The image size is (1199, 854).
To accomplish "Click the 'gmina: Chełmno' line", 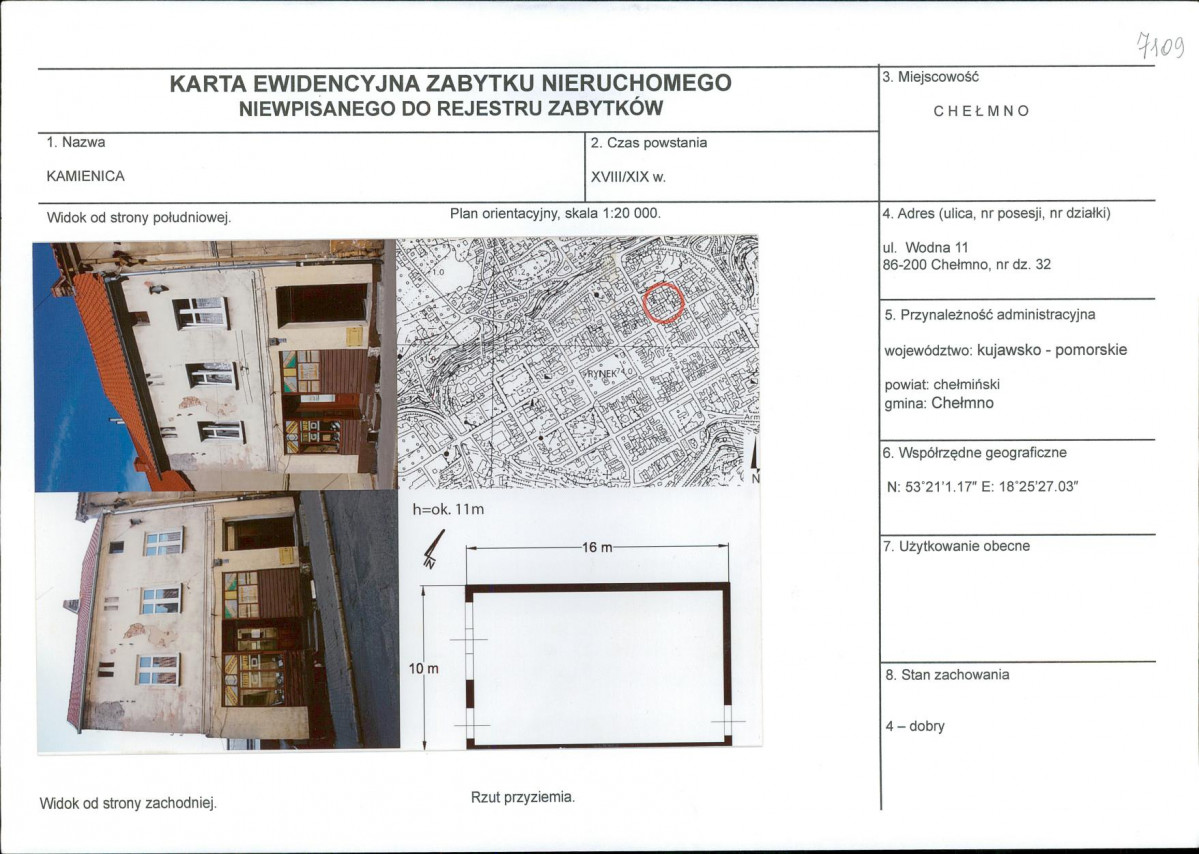I will pyautogui.click(x=939, y=403).
